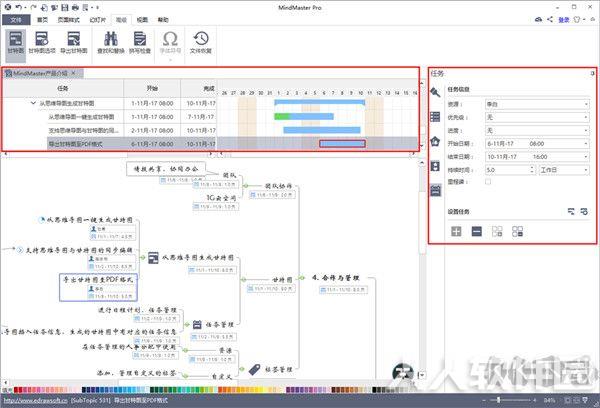Select the task calendar sidebar panel icon

(x=435, y=190)
